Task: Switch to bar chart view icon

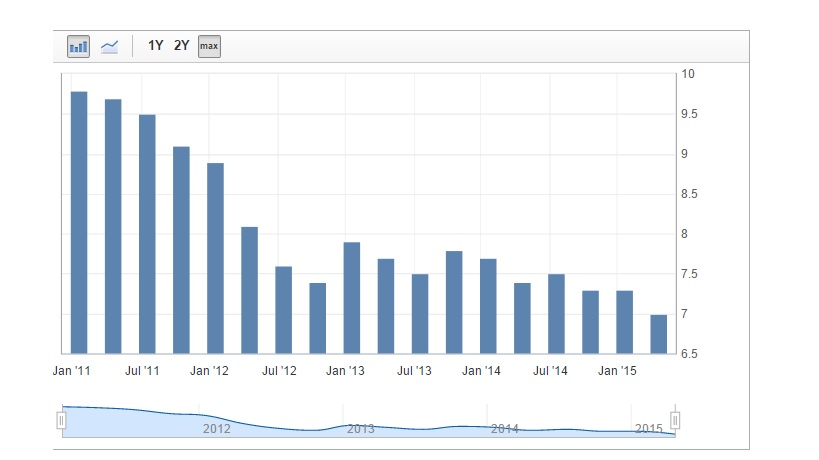Action: coord(78,46)
